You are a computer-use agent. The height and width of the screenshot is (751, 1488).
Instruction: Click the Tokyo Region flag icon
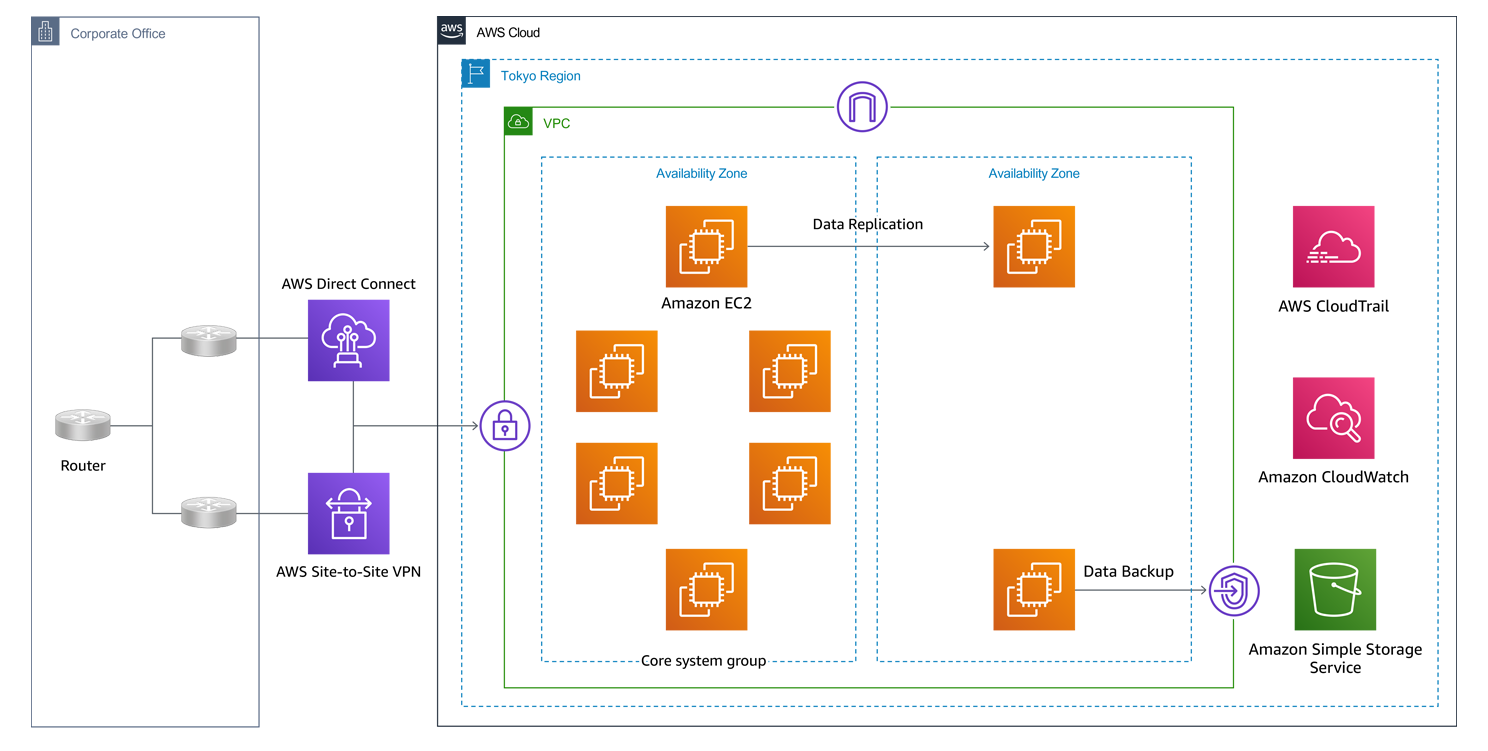pos(475,73)
